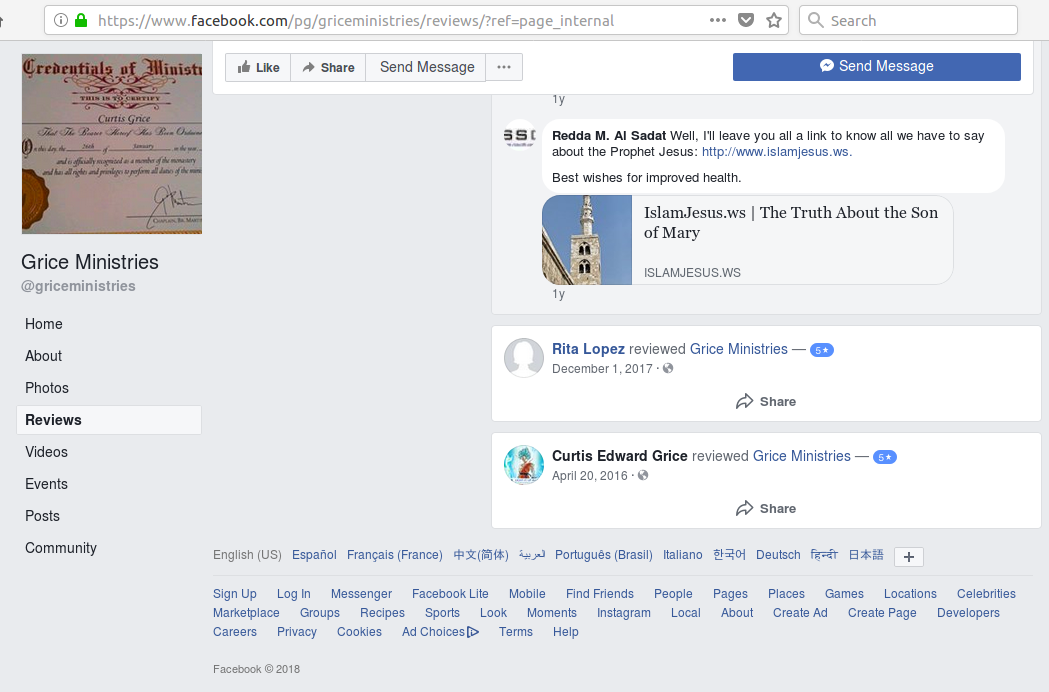
Task: Open Curtis Edward Grice's profile name link
Action: tap(619, 456)
